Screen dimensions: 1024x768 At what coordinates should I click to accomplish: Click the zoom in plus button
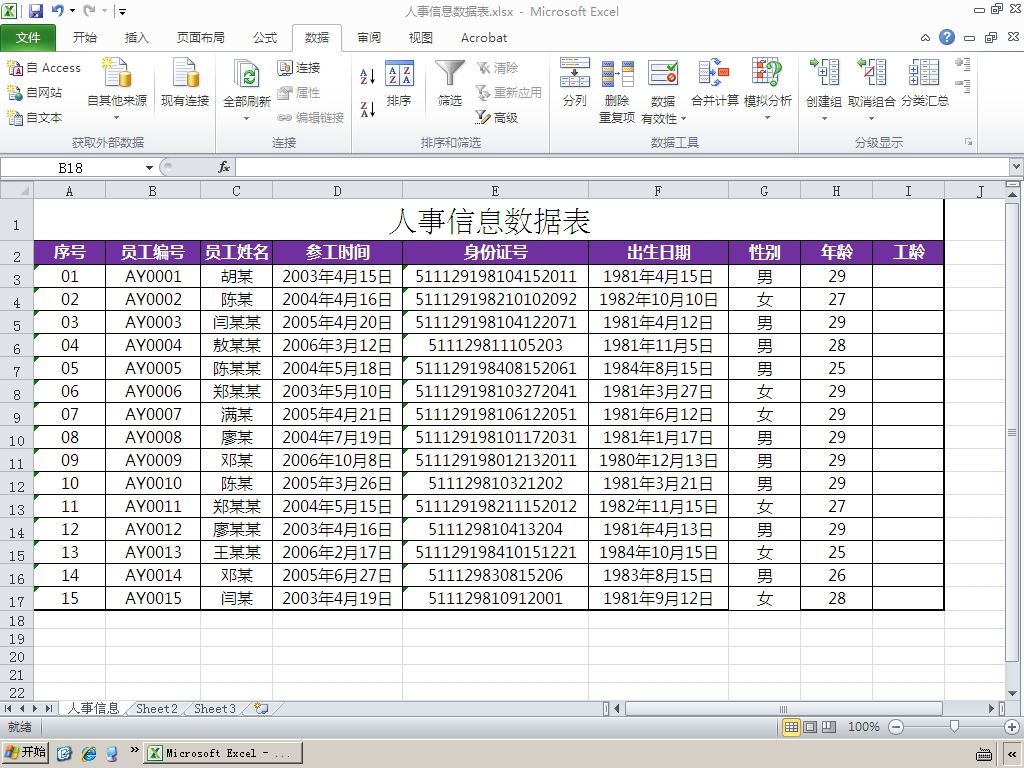1012,727
